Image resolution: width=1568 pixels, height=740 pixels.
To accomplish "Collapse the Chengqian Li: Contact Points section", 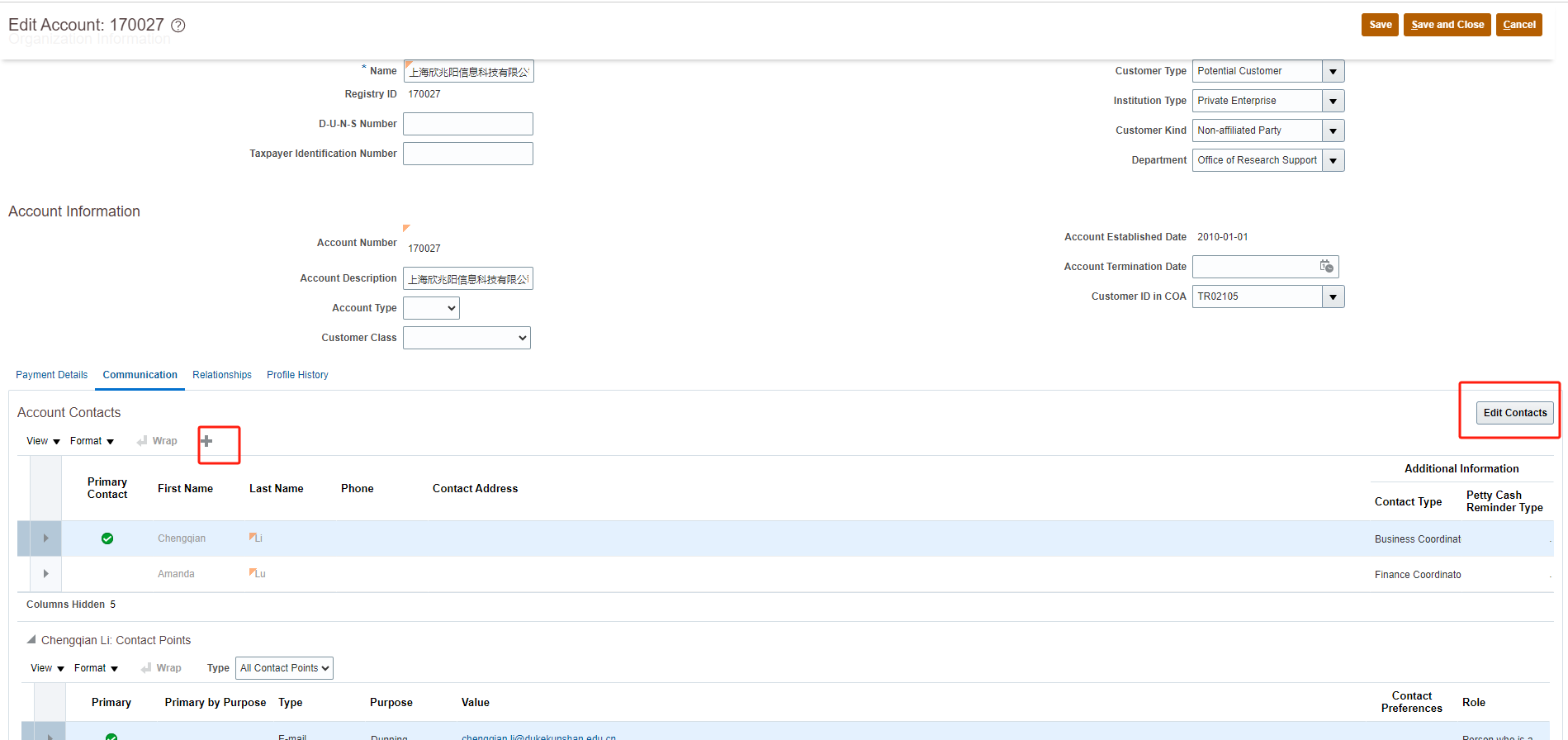I will [31, 639].
